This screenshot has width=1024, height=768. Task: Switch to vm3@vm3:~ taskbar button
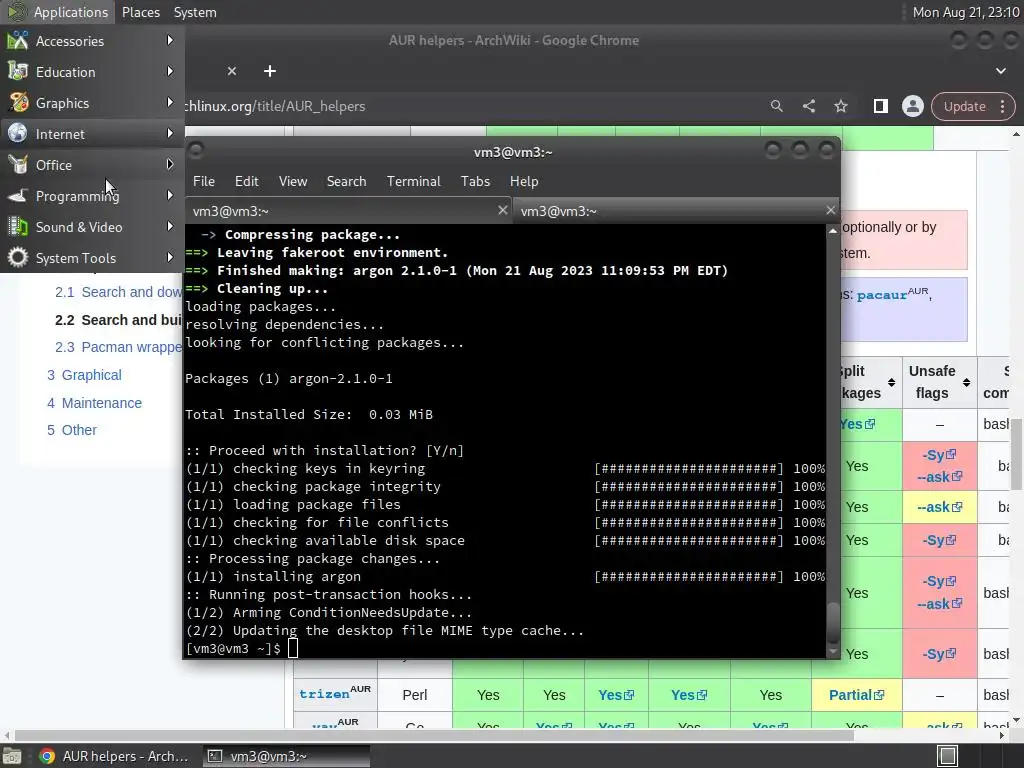tap(285, 756)
